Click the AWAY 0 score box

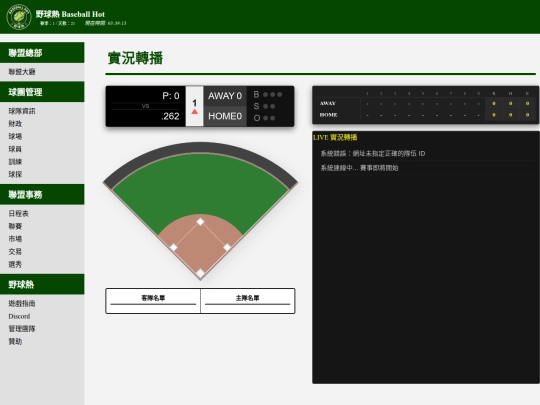(225, 96)
